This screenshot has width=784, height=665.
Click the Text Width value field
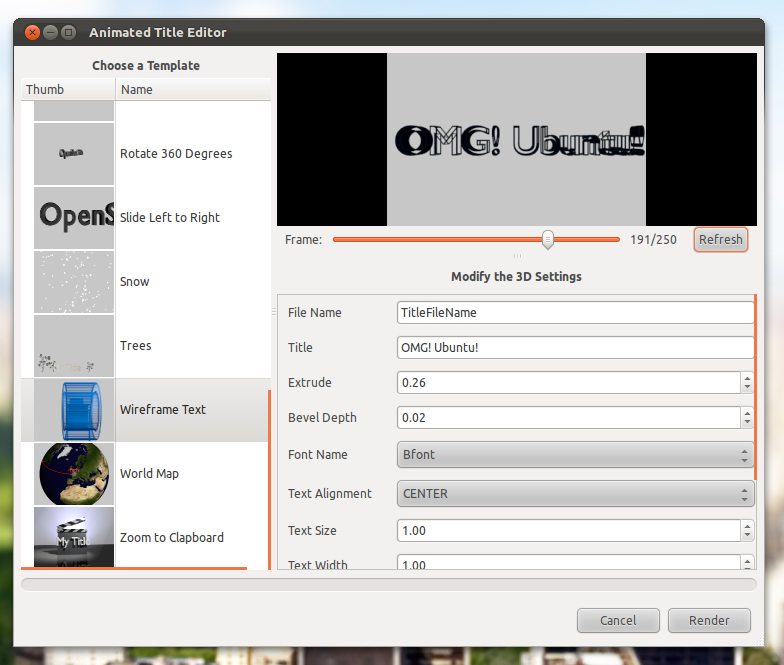tap(568, 562)
